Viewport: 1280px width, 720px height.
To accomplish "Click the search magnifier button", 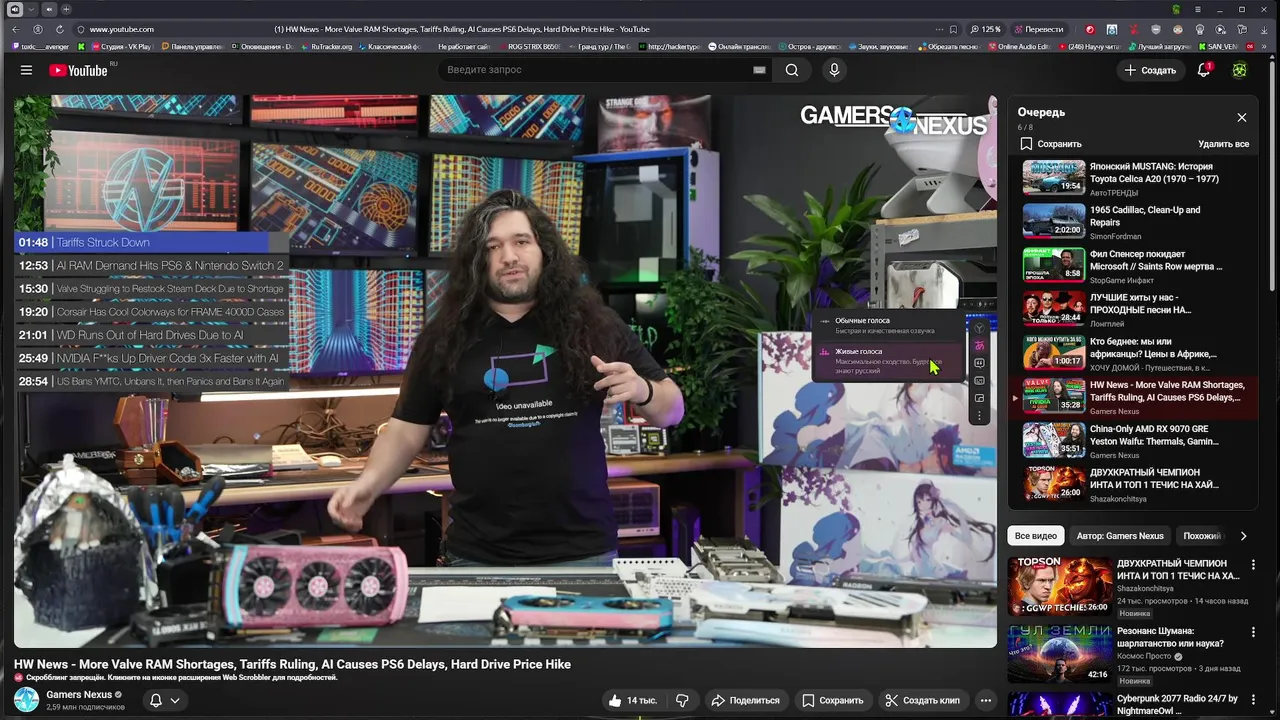I will pos(792,70).
